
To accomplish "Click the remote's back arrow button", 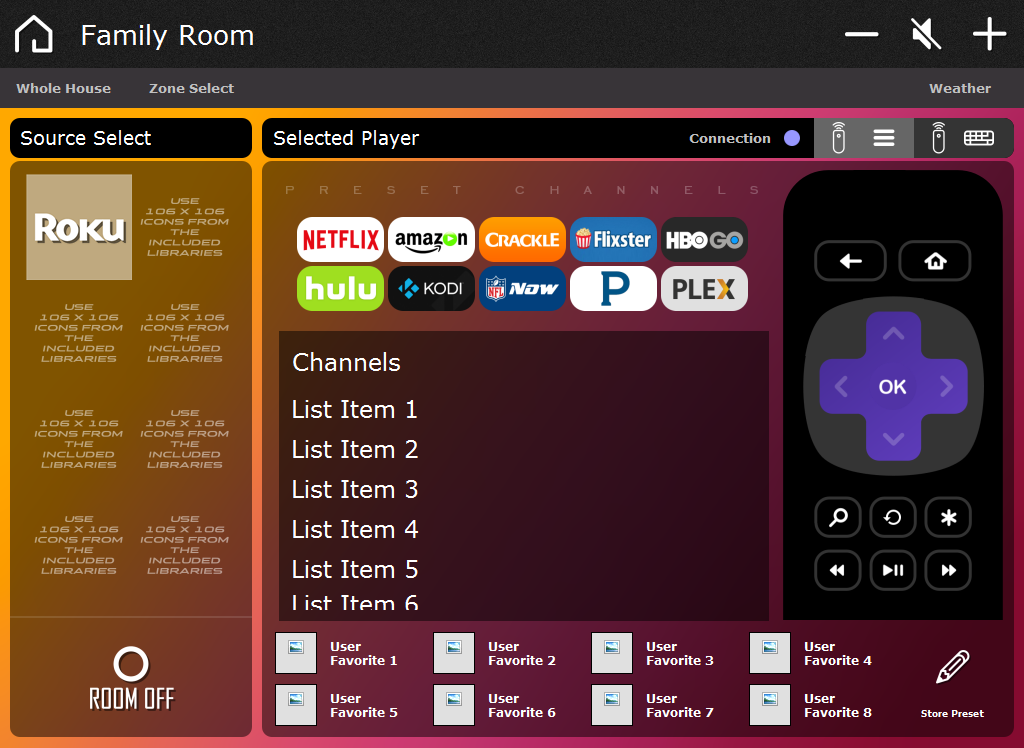I will [850, 261].
